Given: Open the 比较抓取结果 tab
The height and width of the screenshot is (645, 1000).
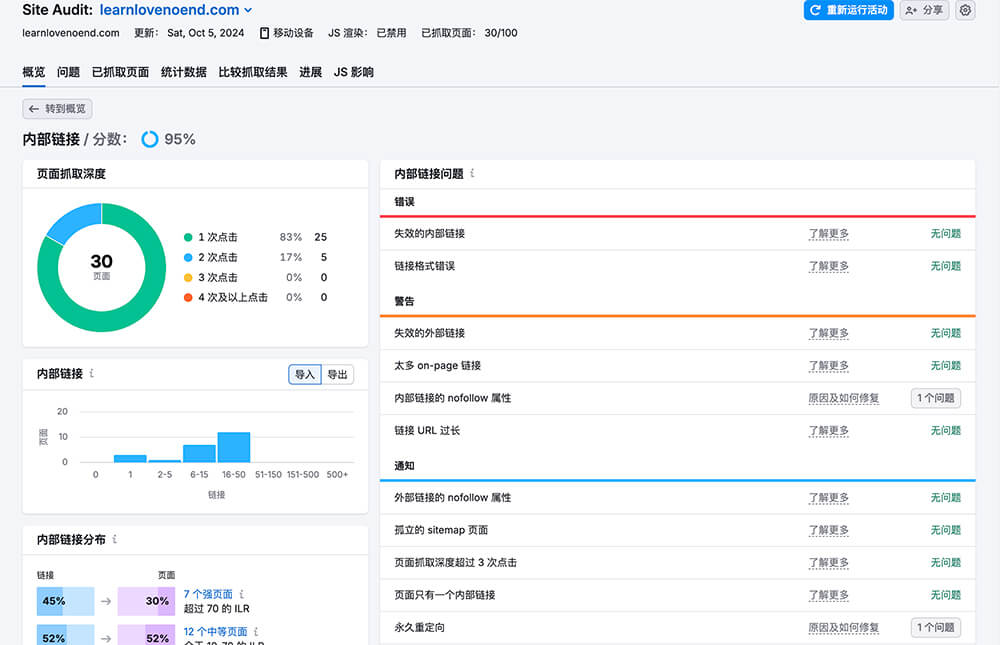Looking at the screenshot, I should pyautogui.click(x=253, y=72).
